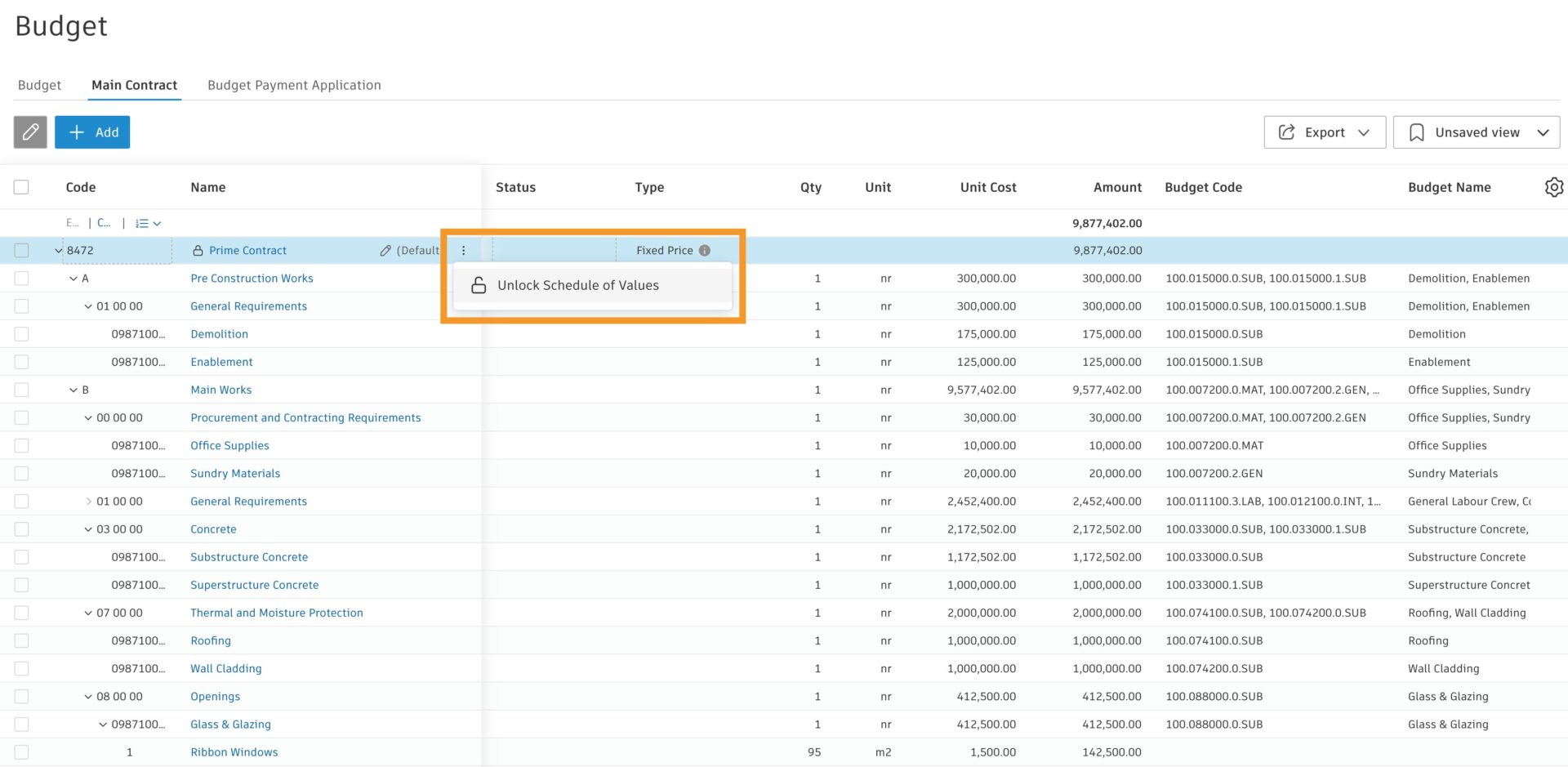Check the select-all checkbox in the header
The height and width of the screenshot is (767, 1568).
[21, 186]
